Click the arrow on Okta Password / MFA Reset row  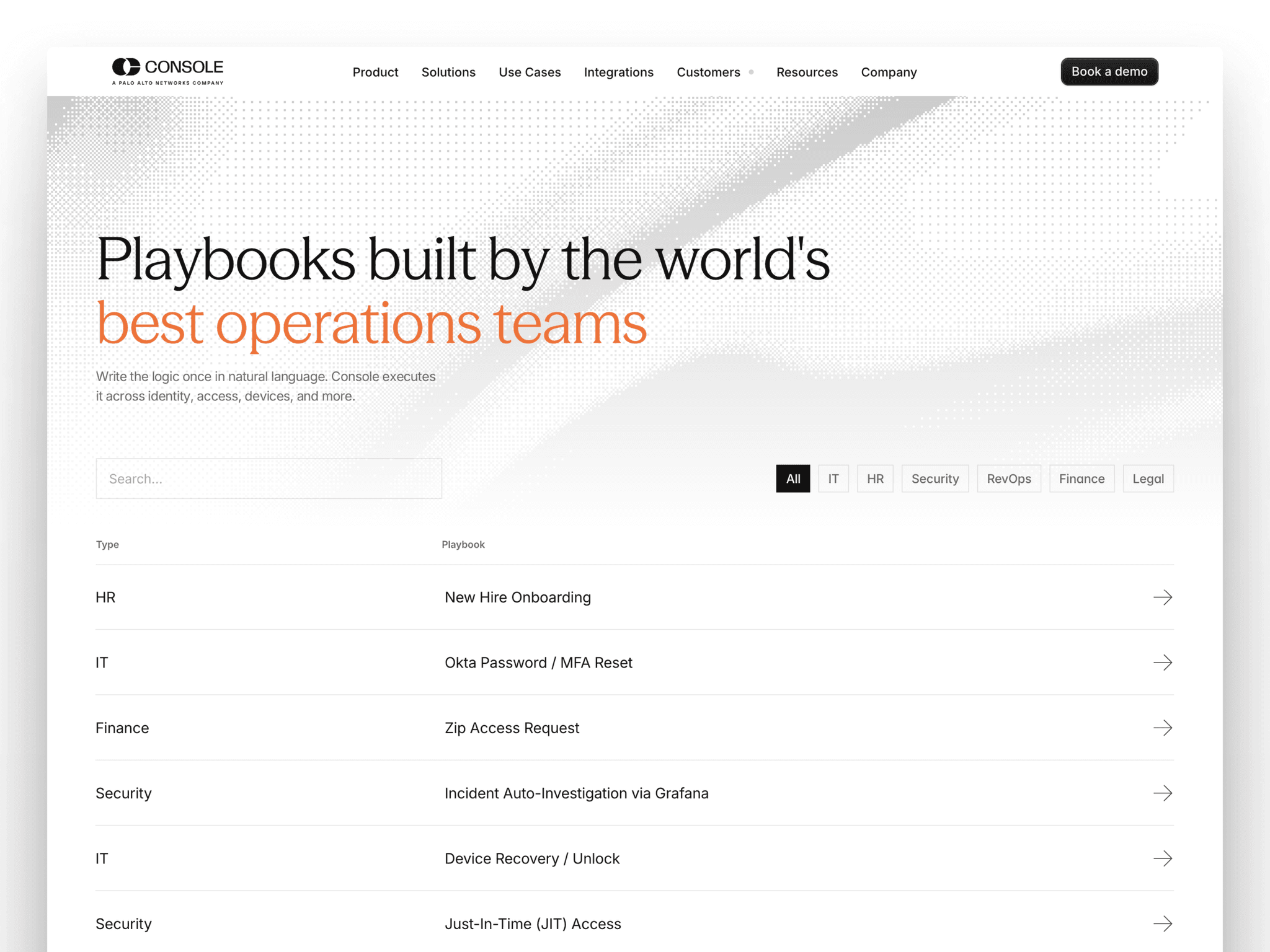click(x=1162, y=662)
